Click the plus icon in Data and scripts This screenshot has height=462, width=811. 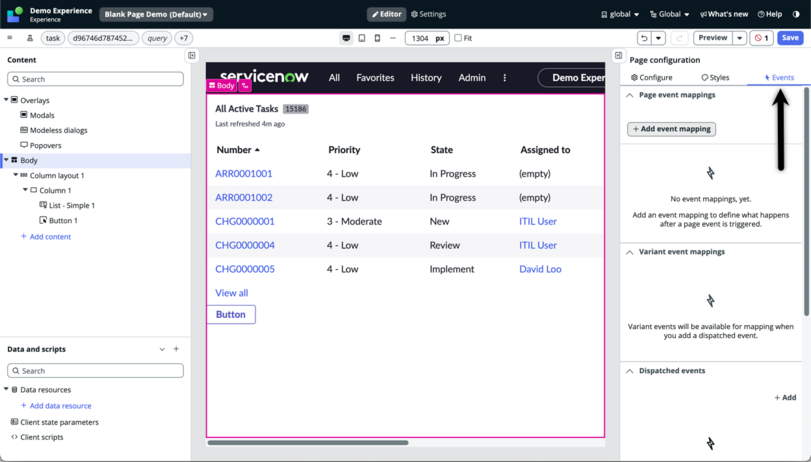[x=176, y=349]
